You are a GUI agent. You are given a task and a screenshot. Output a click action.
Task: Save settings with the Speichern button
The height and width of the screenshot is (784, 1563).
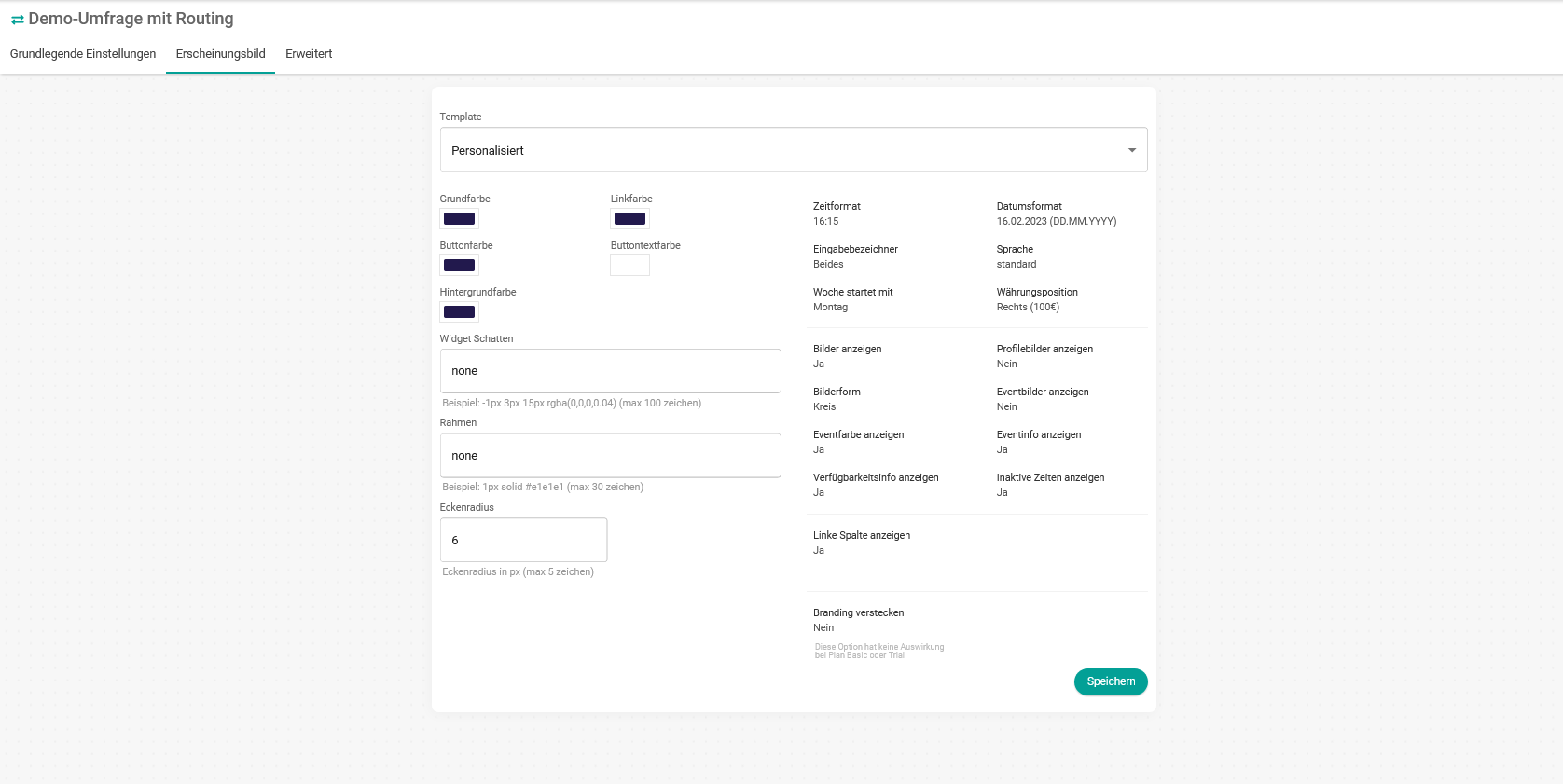pyautogui.click(x=1111, y=681)
